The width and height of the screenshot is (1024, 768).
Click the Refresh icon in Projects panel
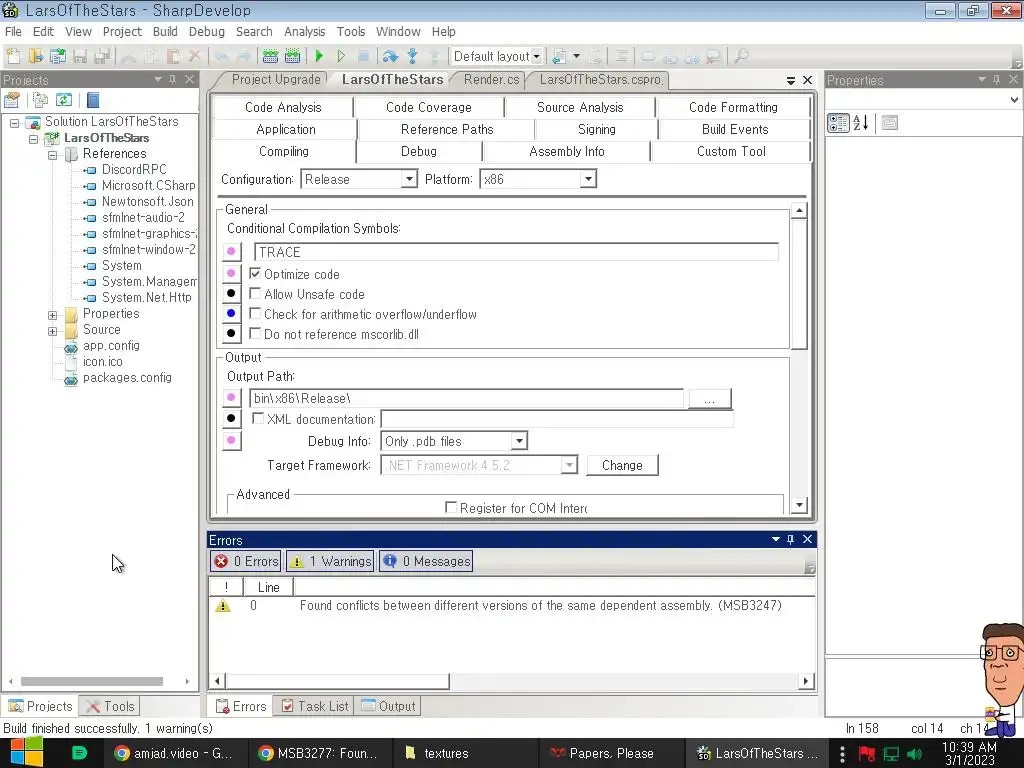click(x=63, y=100)
